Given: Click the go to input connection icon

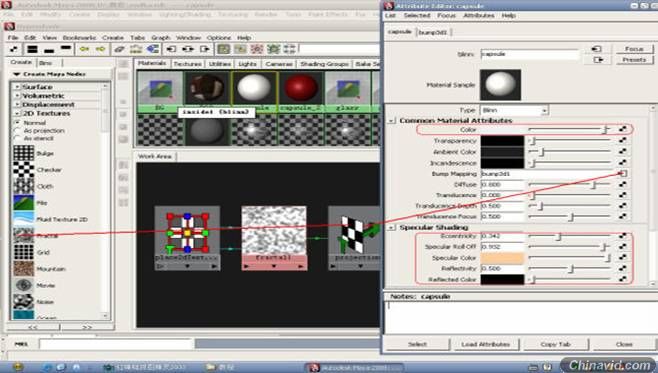Looking at the screenshot, I should click(596, 49).
